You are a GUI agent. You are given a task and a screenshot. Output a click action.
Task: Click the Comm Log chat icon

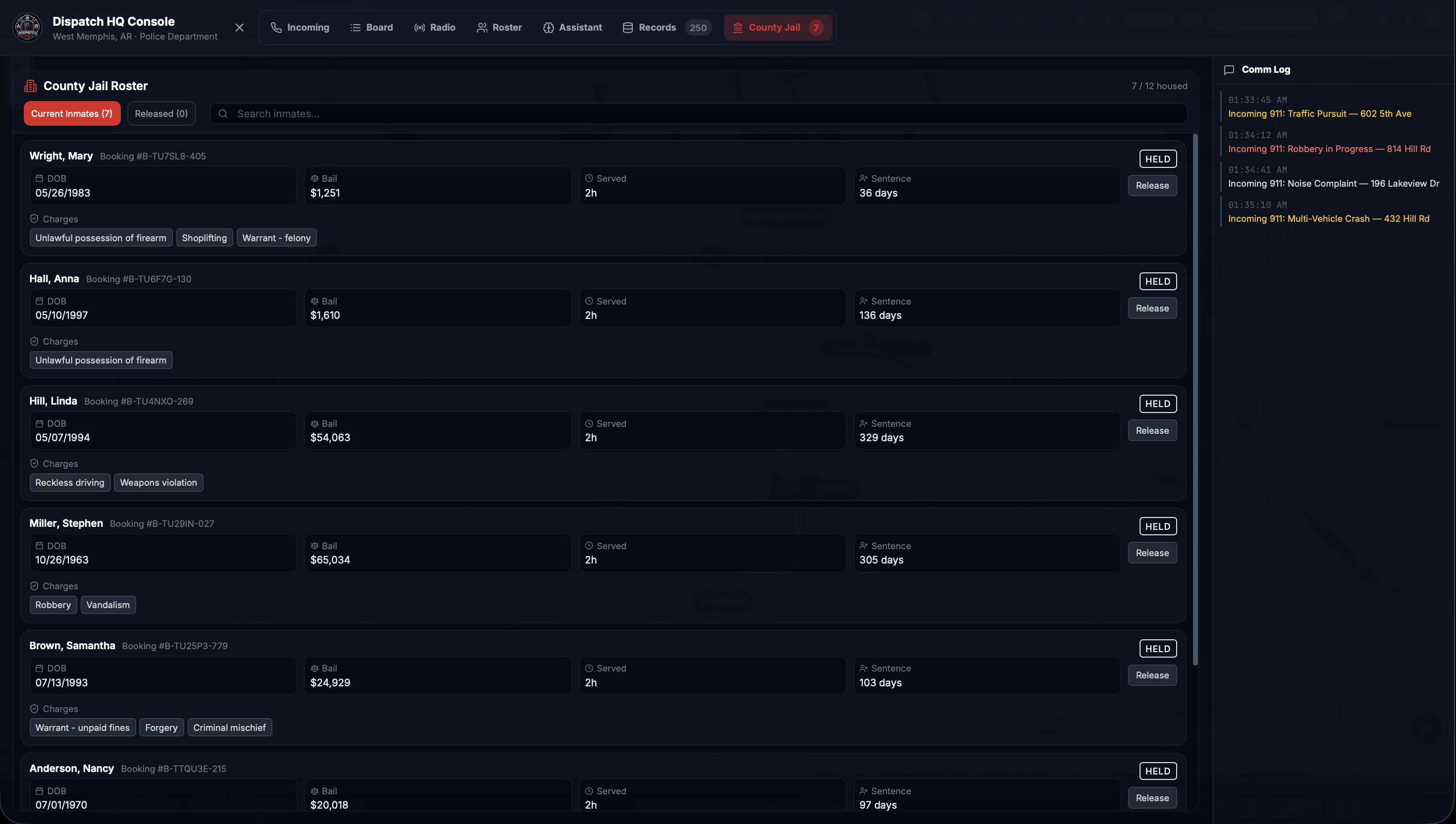pyautogui.click(x=1229, y=70)
